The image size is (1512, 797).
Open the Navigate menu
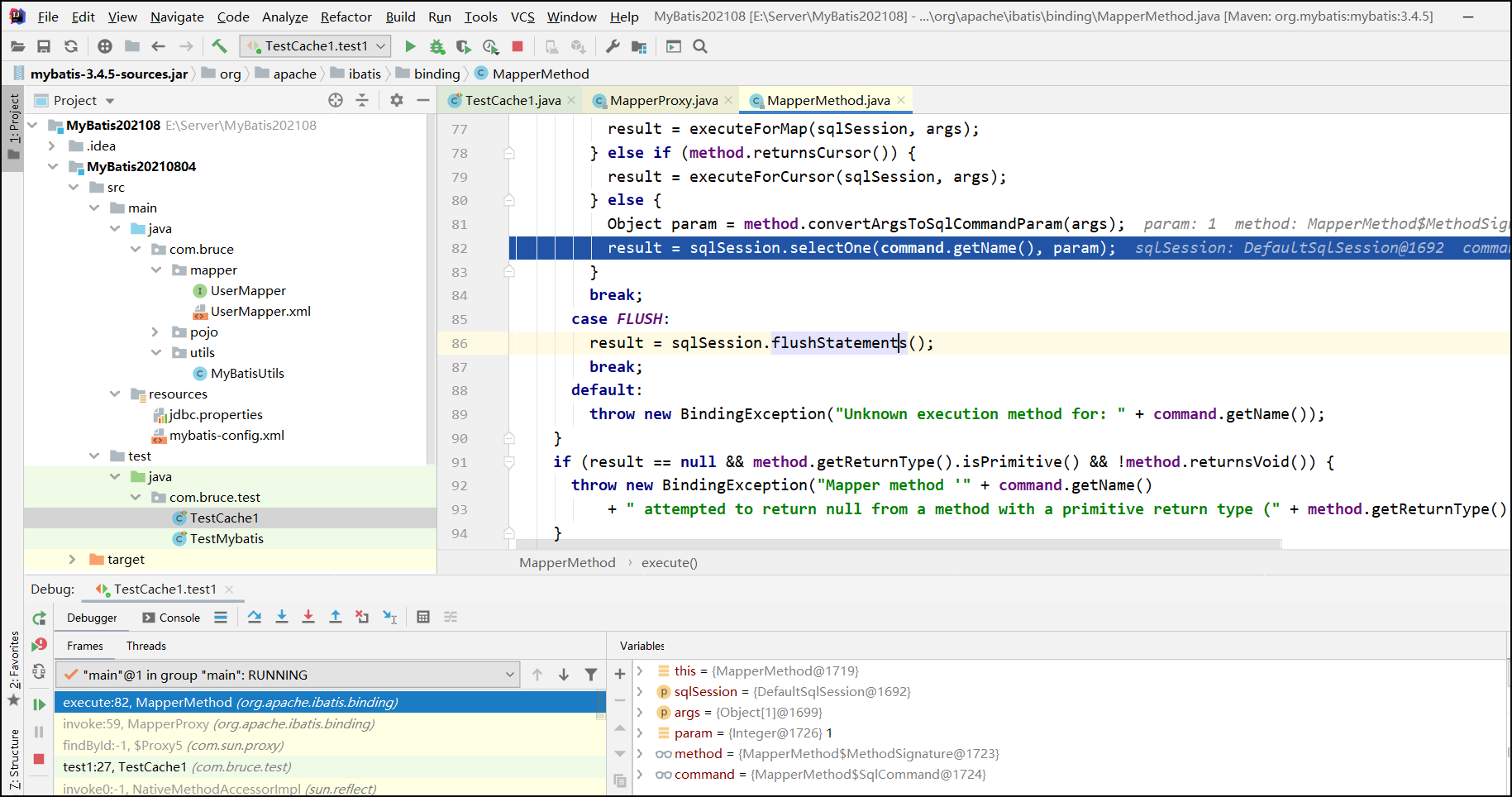coord(177,17)
